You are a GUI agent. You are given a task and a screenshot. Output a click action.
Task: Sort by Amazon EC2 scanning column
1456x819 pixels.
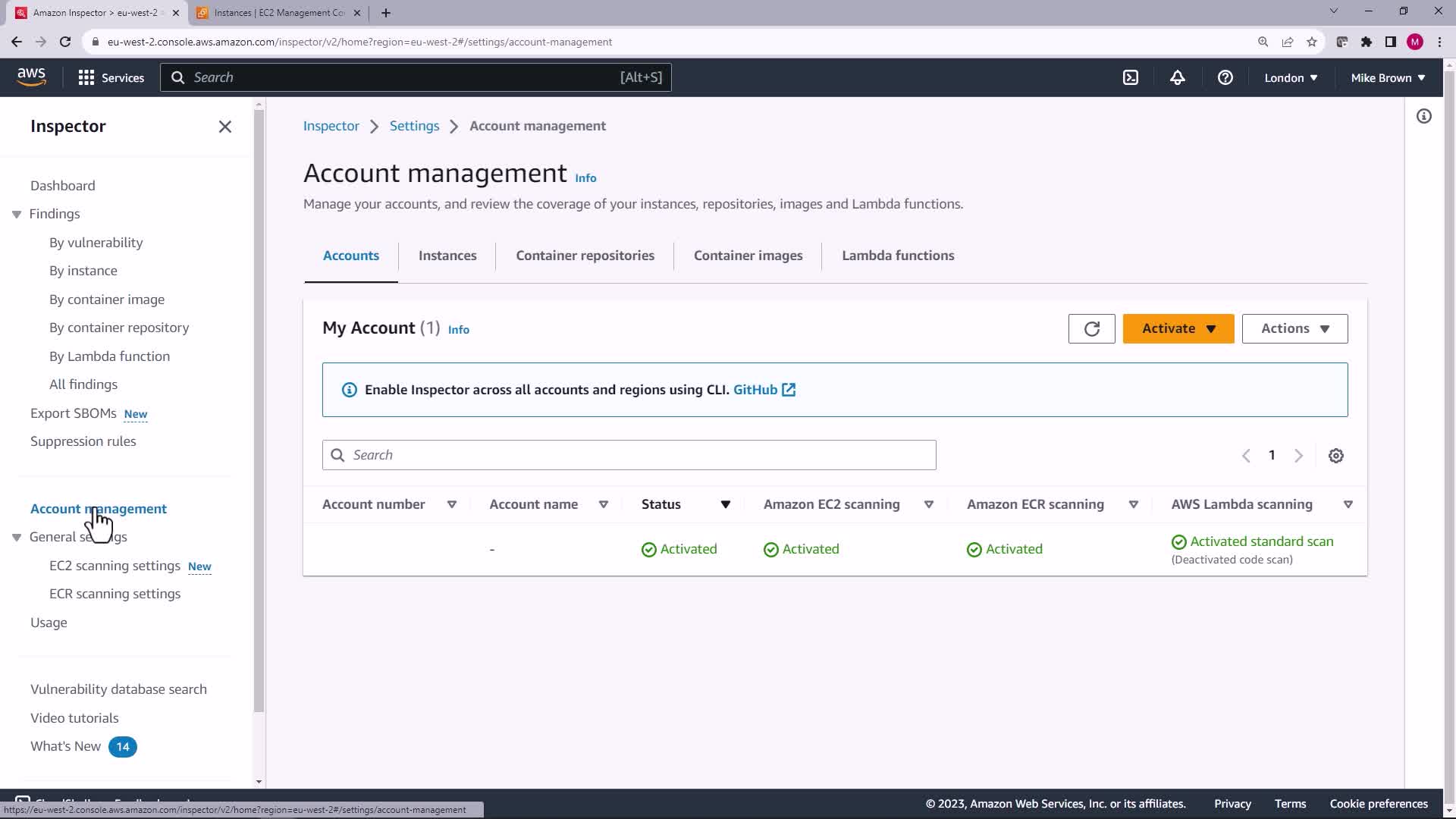point(928,504)
